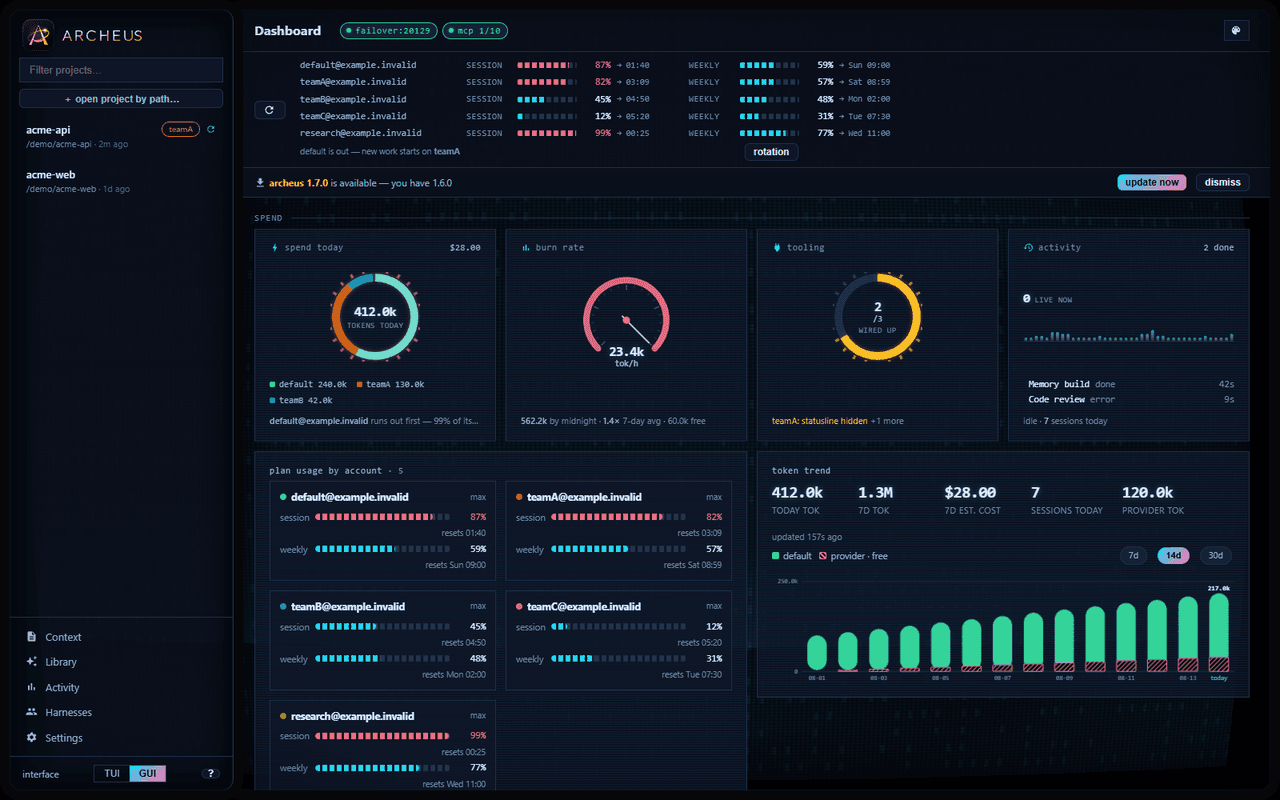Click the tooling plug icon
The image size is (1280, 800).
click(x=777, y=247)
